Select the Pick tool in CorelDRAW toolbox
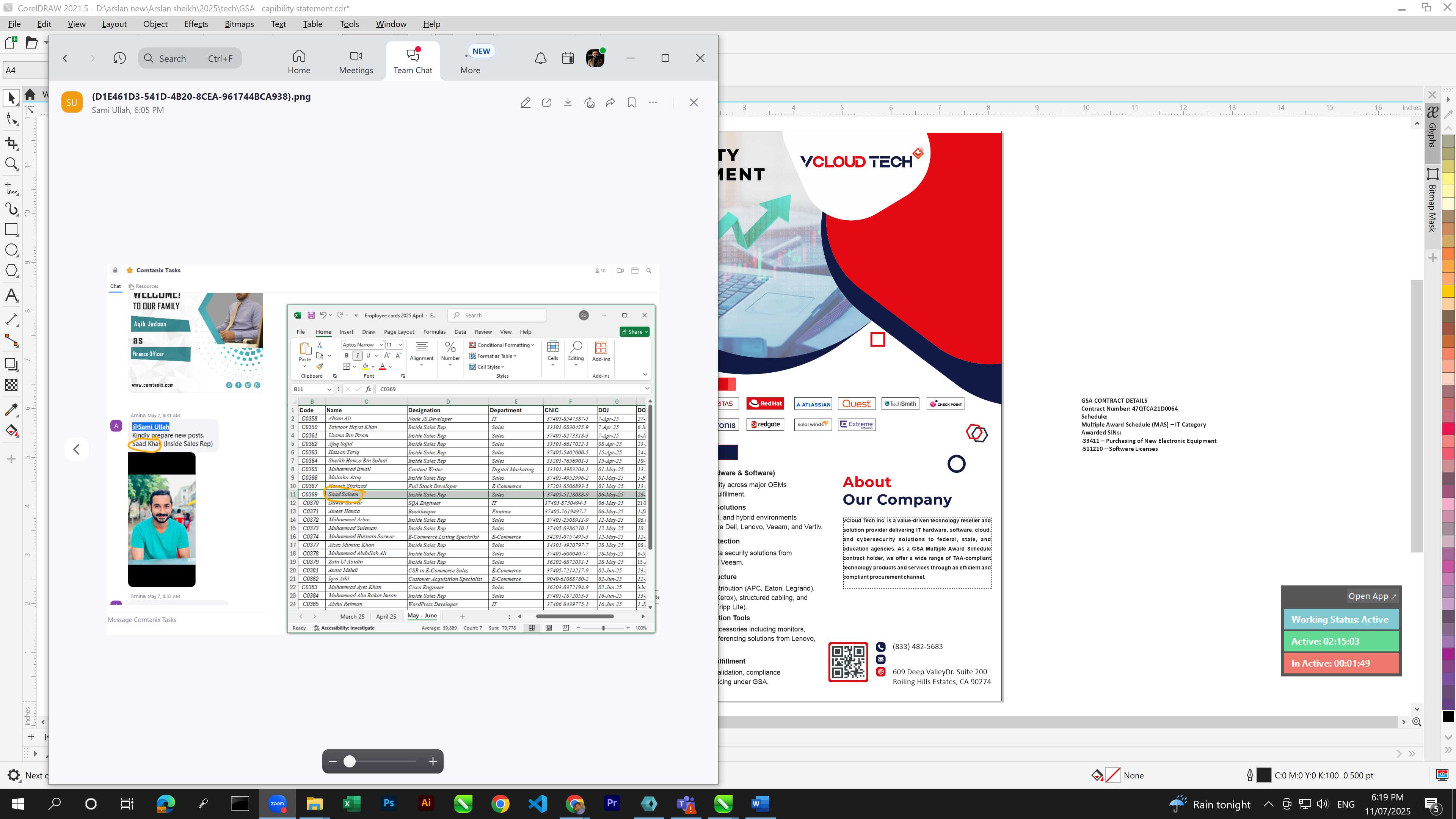Viewport: 1456px width, 819px height. (11, 98)
